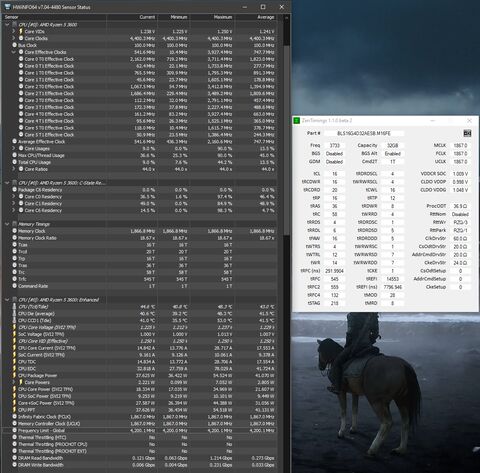
Task: Minimize the ZenTimings window
Action: coord(433,121)
